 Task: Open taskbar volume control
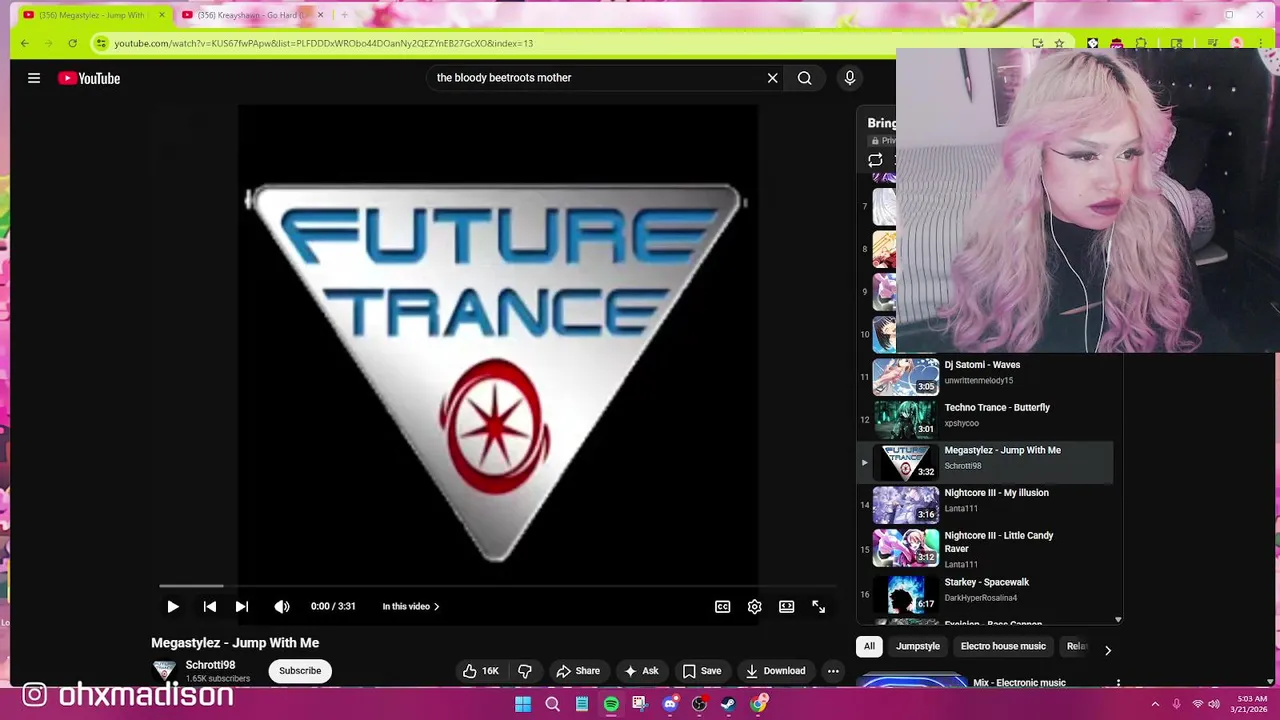pos(1214,704)
